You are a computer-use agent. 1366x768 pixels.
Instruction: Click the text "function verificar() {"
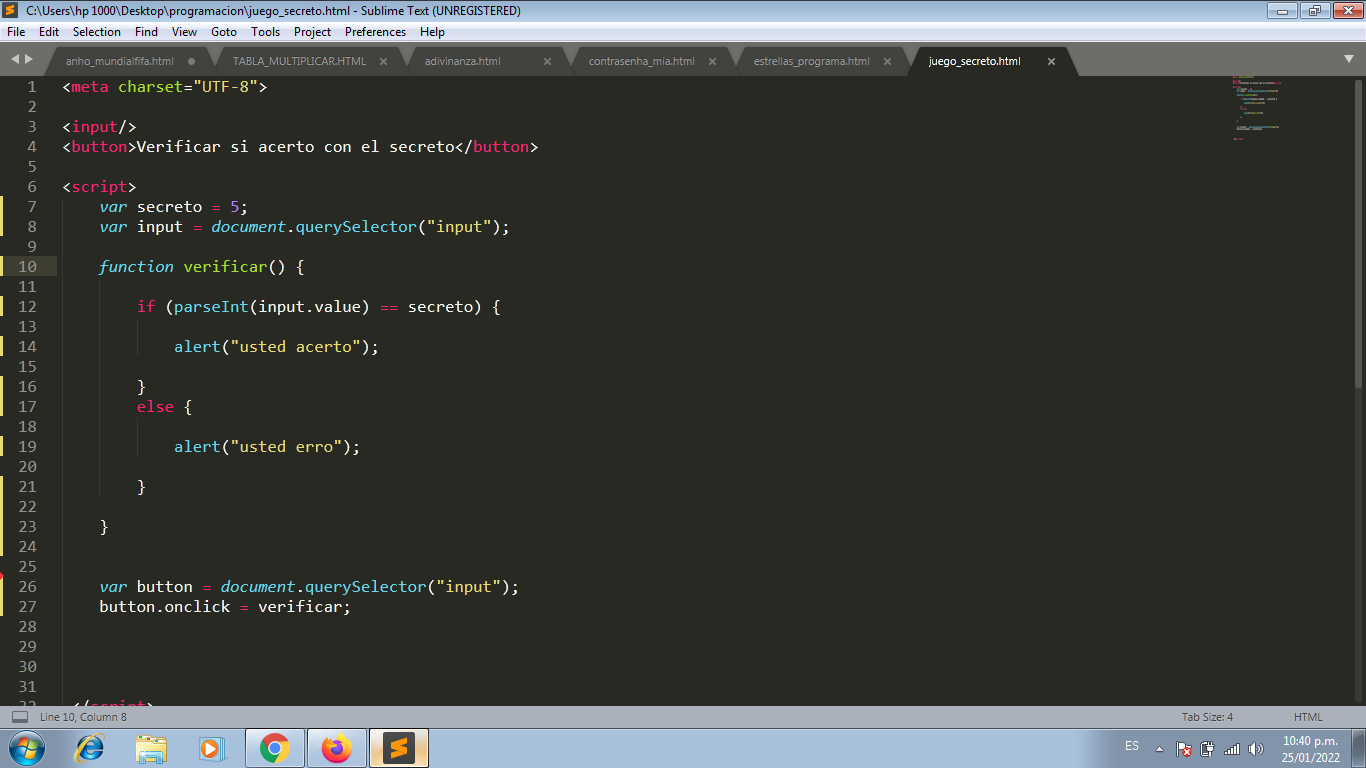pos(201,267)
